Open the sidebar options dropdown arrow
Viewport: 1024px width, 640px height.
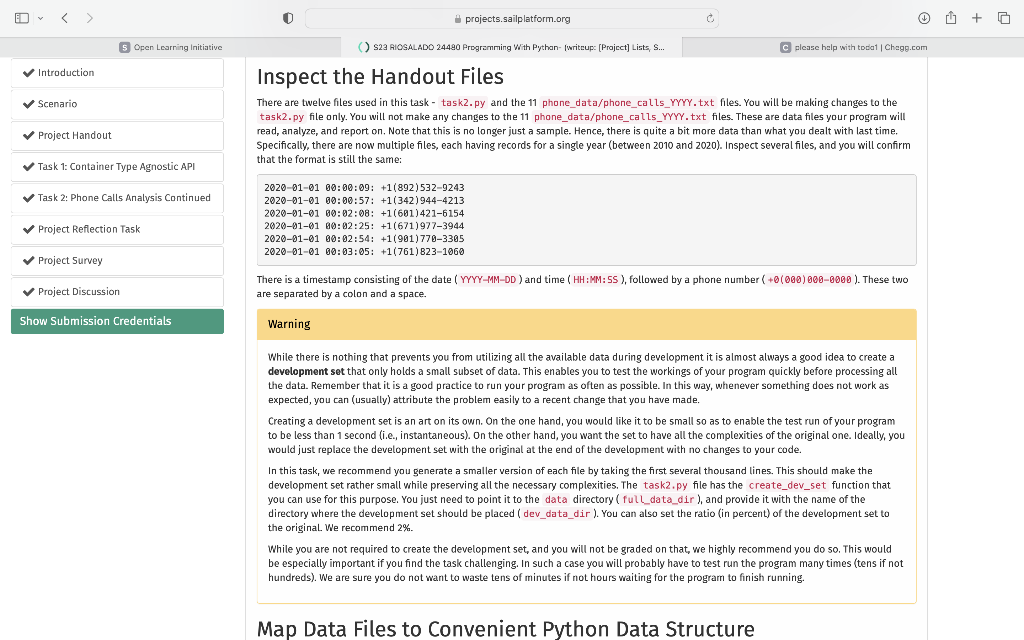tap(40, 18)
